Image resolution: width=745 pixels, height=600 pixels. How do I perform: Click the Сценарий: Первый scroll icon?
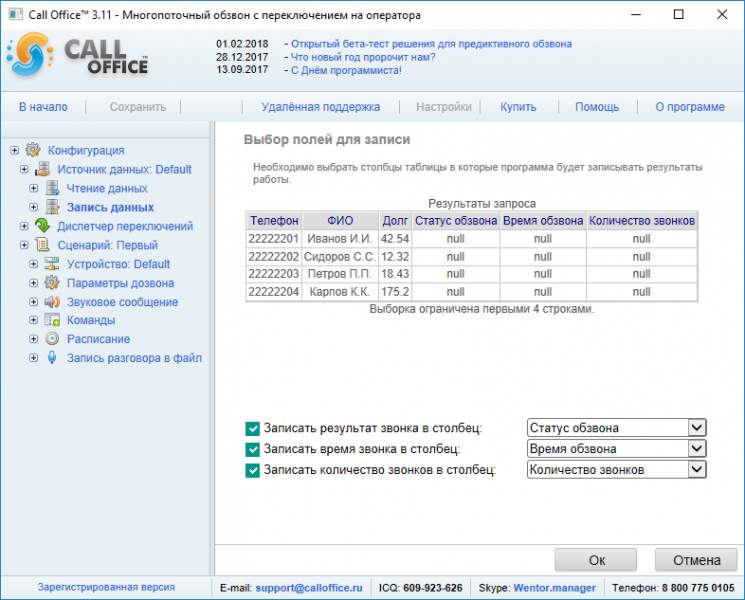[43, 245]
